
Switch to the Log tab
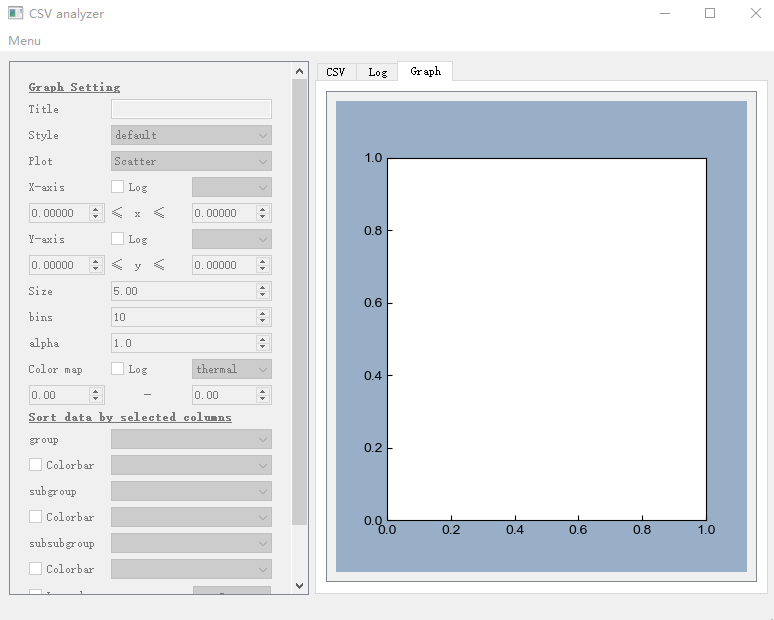pos(377,72)
